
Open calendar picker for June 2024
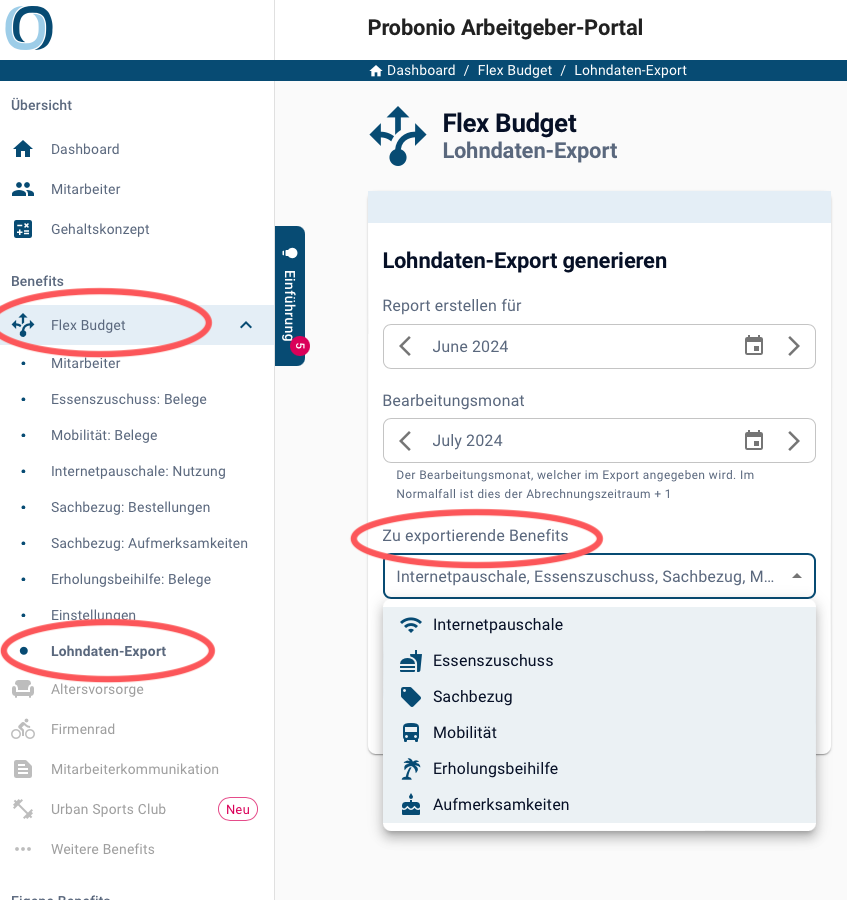pyautogui.click(x=753, y=346)
